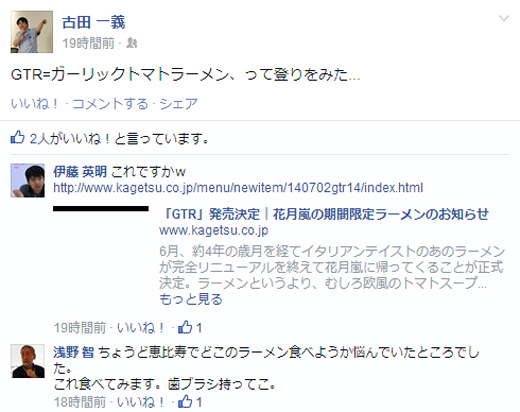Image resolution: width=520 pixels, height=412 pixels.
Task: Open 伊藤 英明's avatar thumbnail
Action: click(x=28, y=180)
